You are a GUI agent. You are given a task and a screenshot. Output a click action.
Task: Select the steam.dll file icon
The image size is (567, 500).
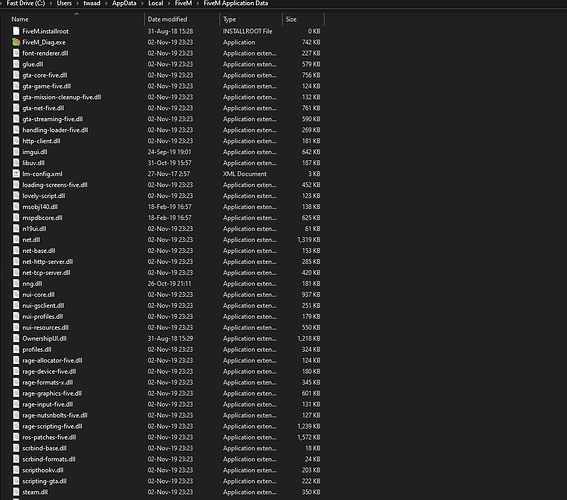[x=16, y=492]
